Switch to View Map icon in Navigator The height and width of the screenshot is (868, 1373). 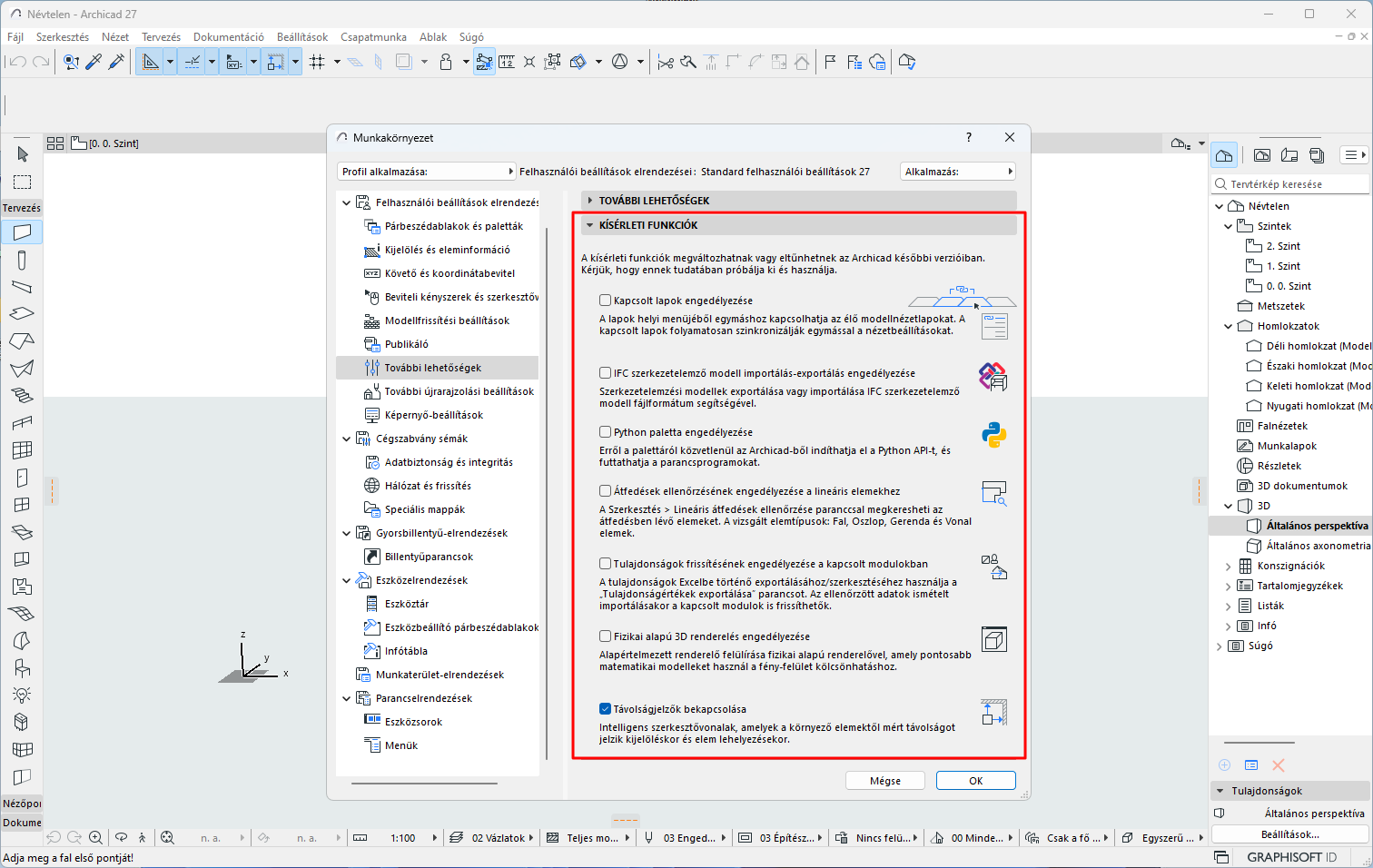tap(1262, 155)
